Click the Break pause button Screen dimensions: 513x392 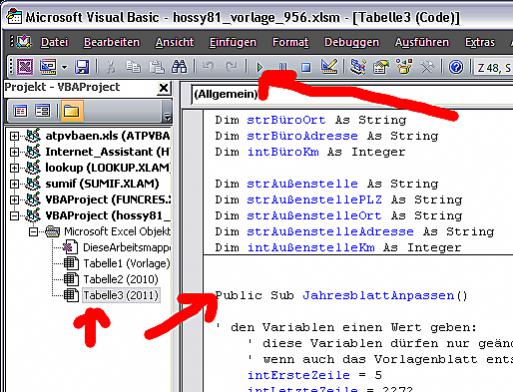click(x=283, y=68)
